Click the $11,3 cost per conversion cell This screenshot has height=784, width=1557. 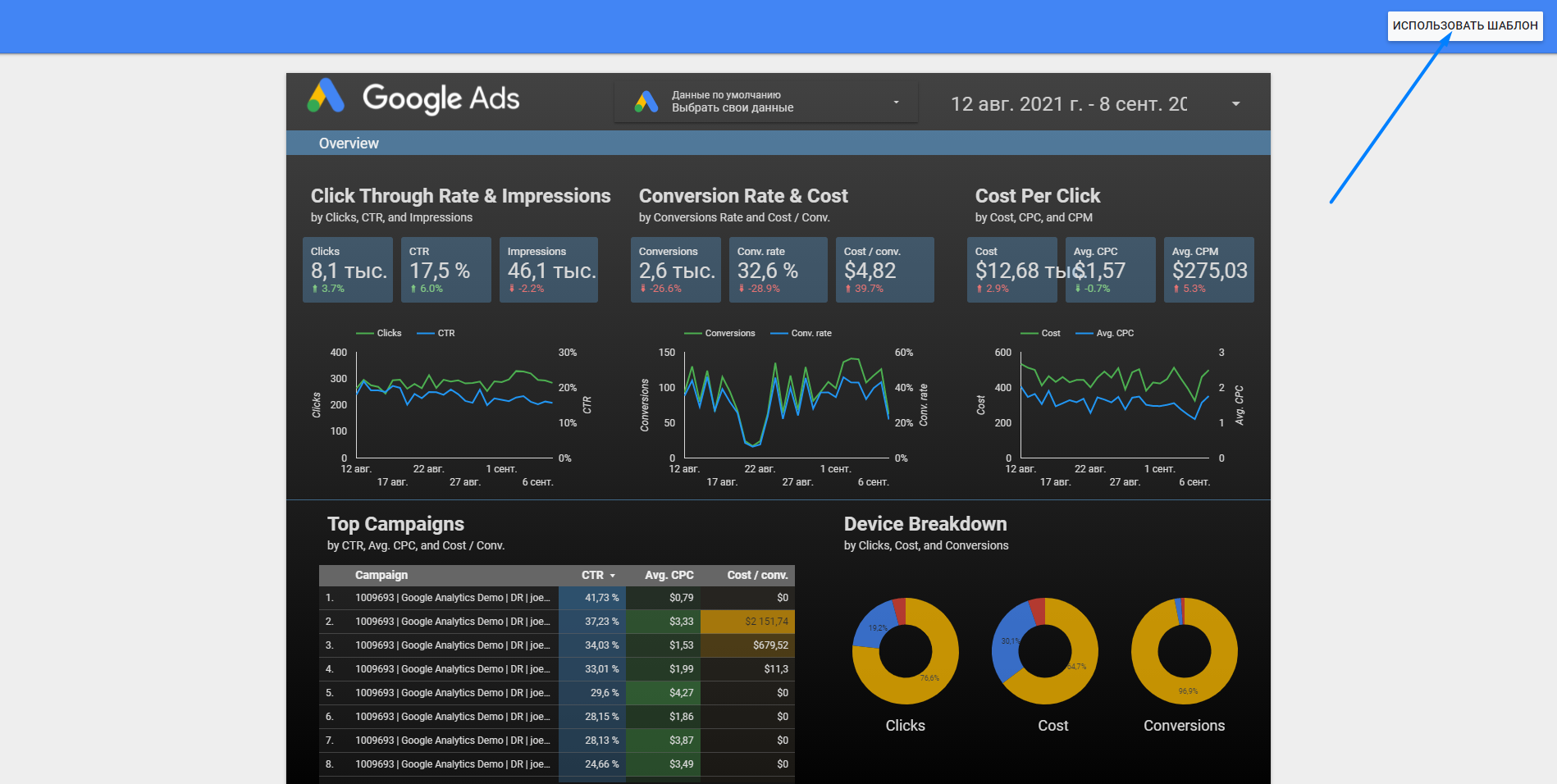pos(747,669)
